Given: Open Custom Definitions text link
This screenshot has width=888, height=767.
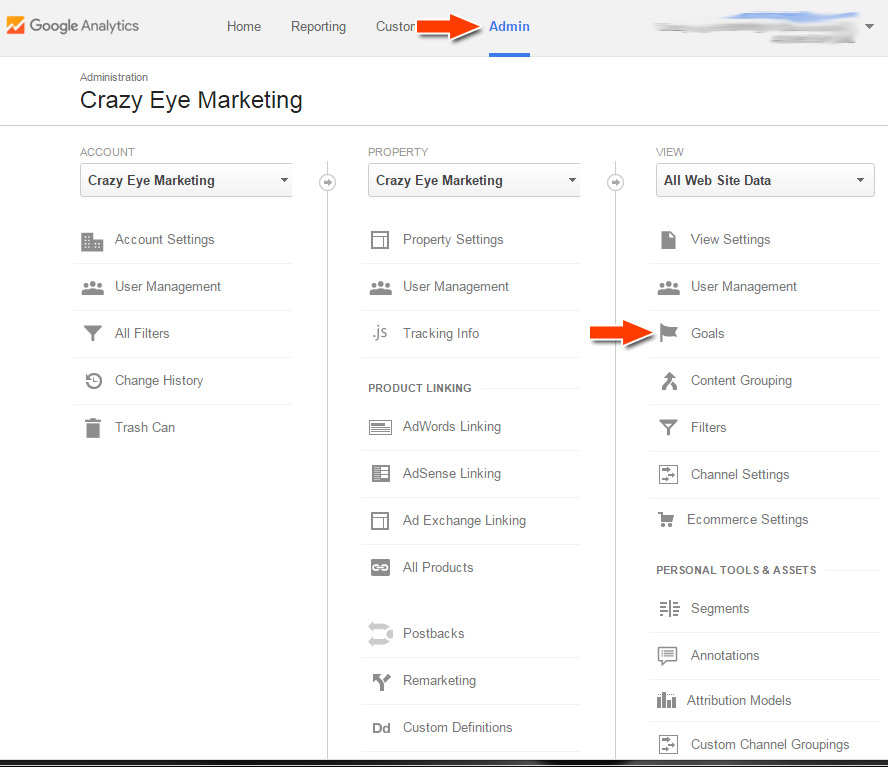Looking at the screenshot, I should [x=458, y=727].
